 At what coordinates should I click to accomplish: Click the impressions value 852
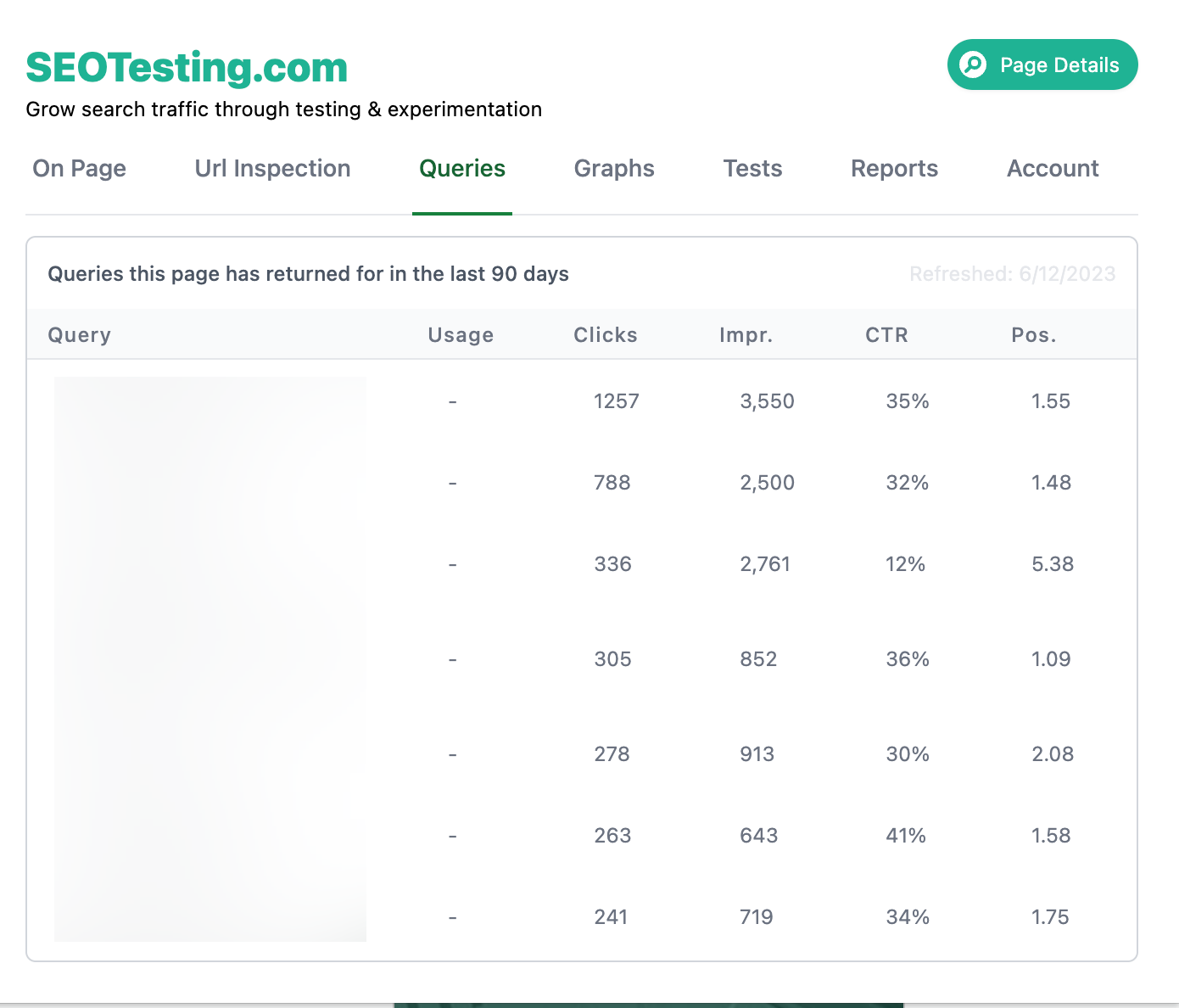point(759,659)
